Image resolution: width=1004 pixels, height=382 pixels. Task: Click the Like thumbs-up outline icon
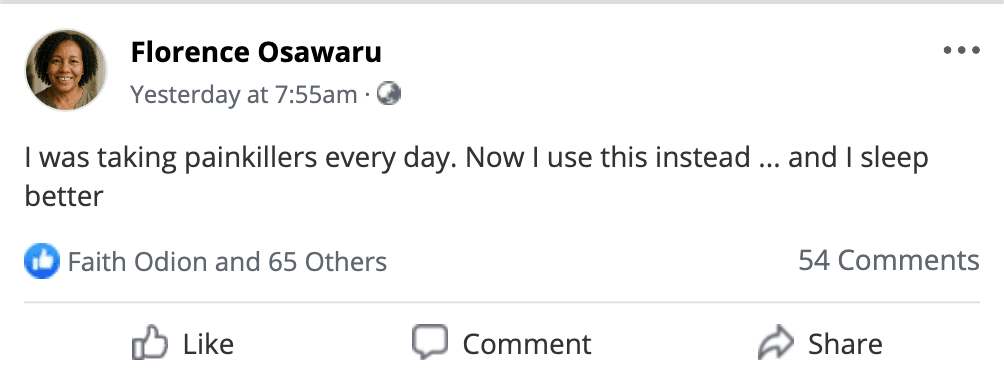[150, 343]
